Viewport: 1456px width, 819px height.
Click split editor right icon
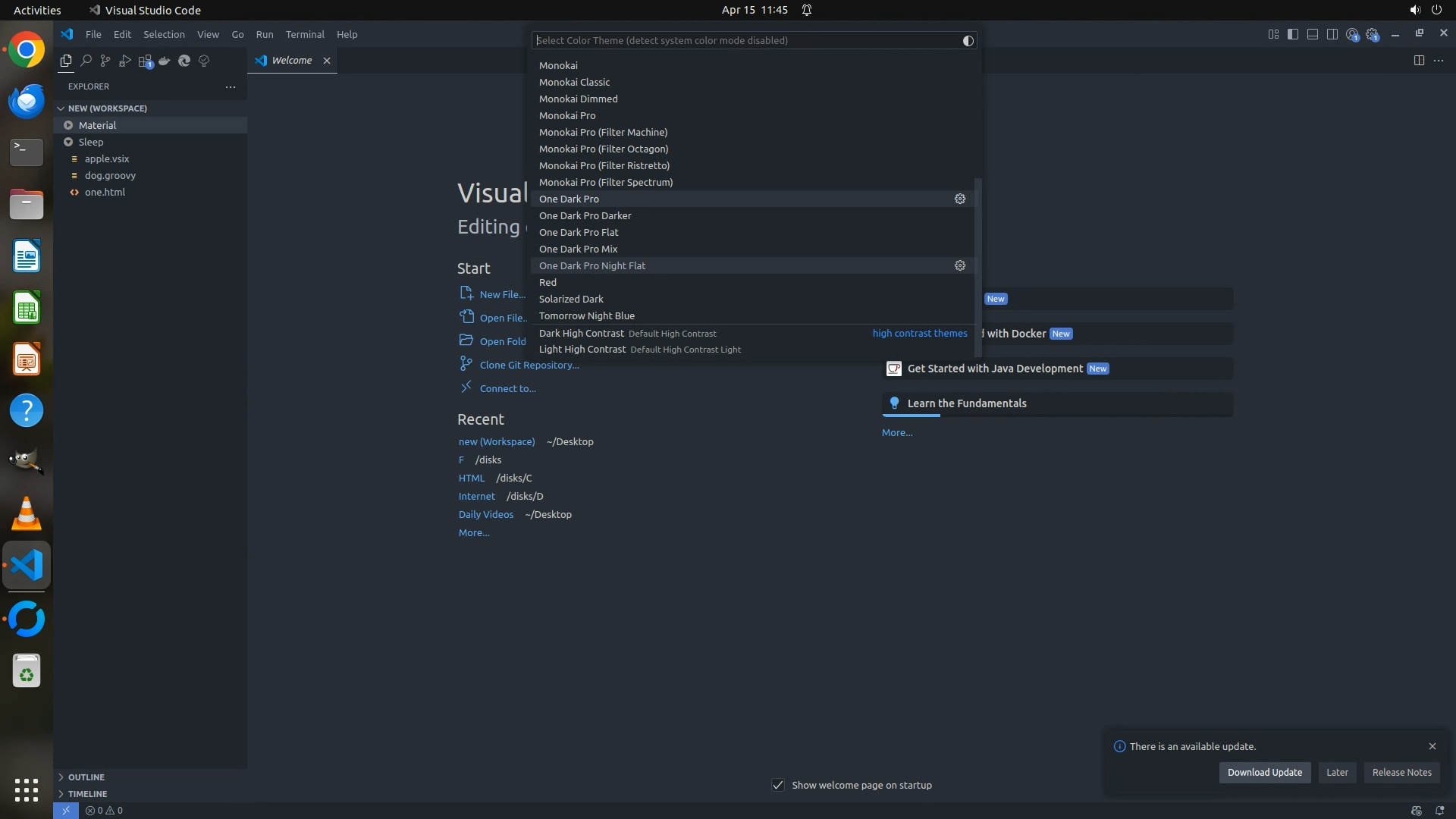pyautogui.click(x=1419, y=61)
